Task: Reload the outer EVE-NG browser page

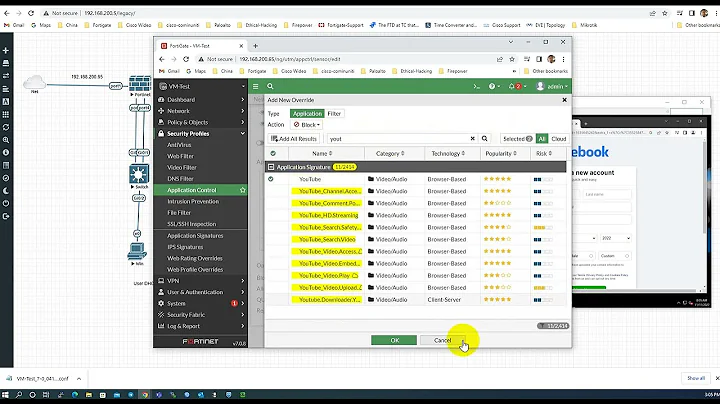Action: coord(31,13)
